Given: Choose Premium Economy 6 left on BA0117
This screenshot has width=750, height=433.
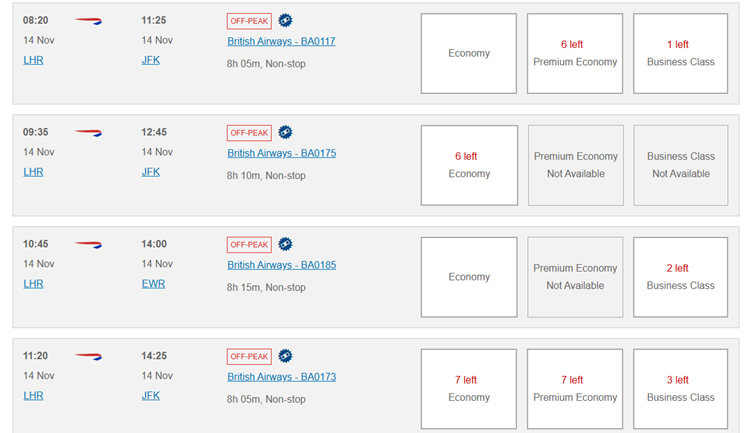Looking at the screenshot, I should point(575,54).
